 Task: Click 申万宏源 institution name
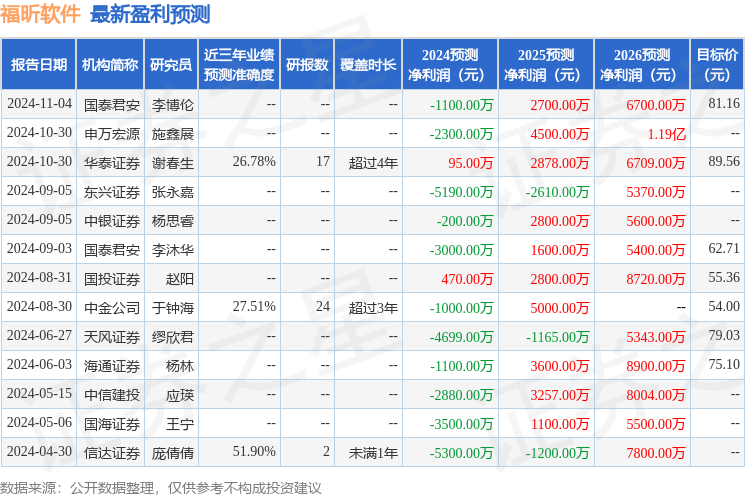[x=112, y=134]
